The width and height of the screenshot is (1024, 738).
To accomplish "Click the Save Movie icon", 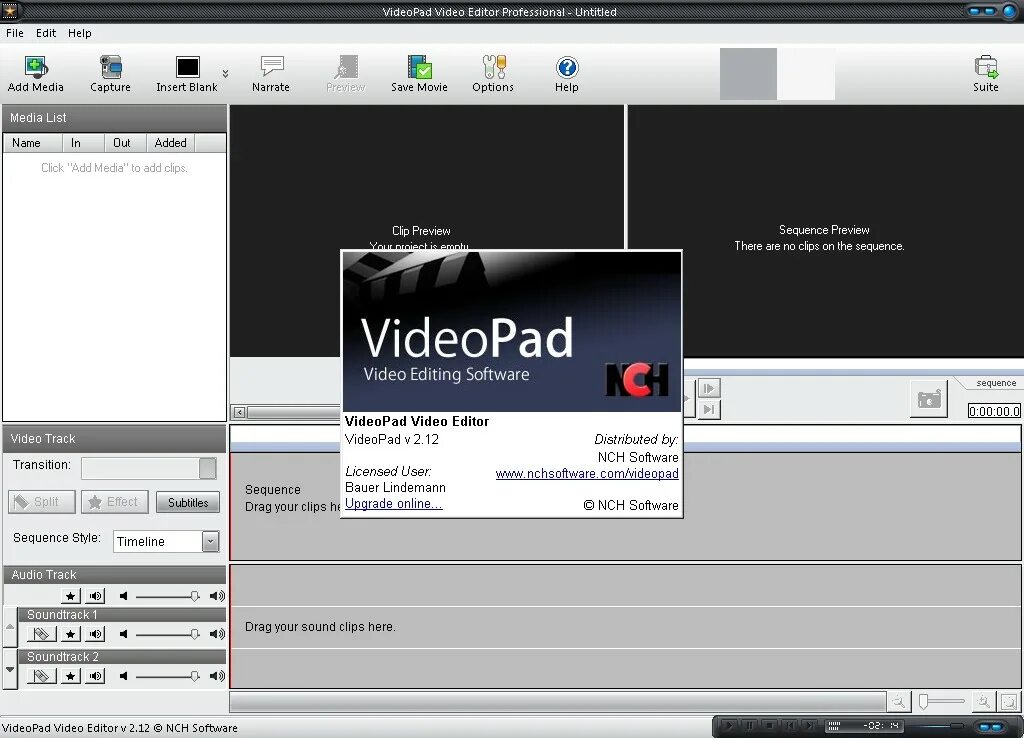I will coord(419,74).
